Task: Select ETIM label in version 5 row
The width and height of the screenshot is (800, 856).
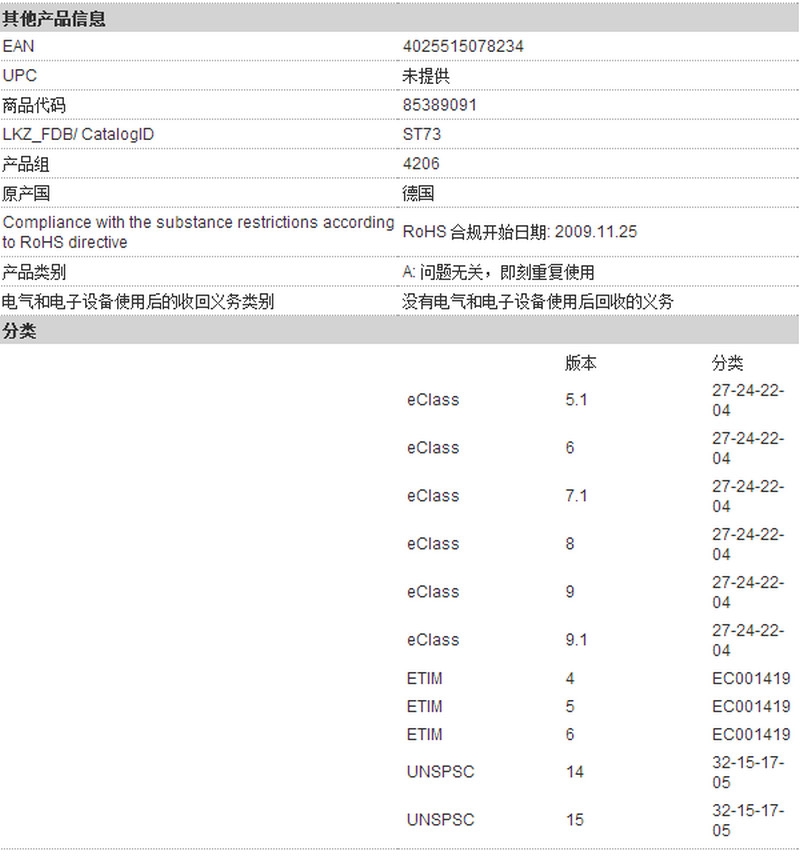Action: (x=425, y=706)
